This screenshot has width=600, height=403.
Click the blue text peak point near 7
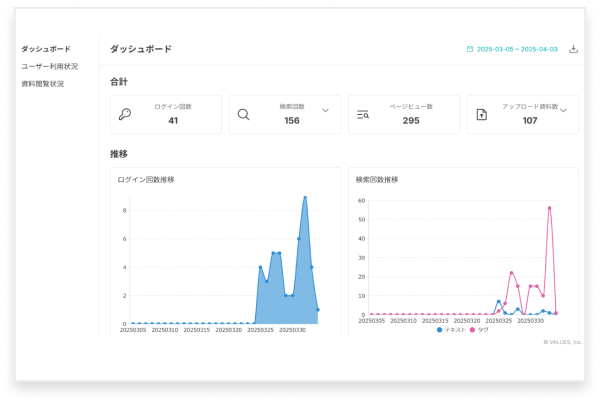pos(499,302)
